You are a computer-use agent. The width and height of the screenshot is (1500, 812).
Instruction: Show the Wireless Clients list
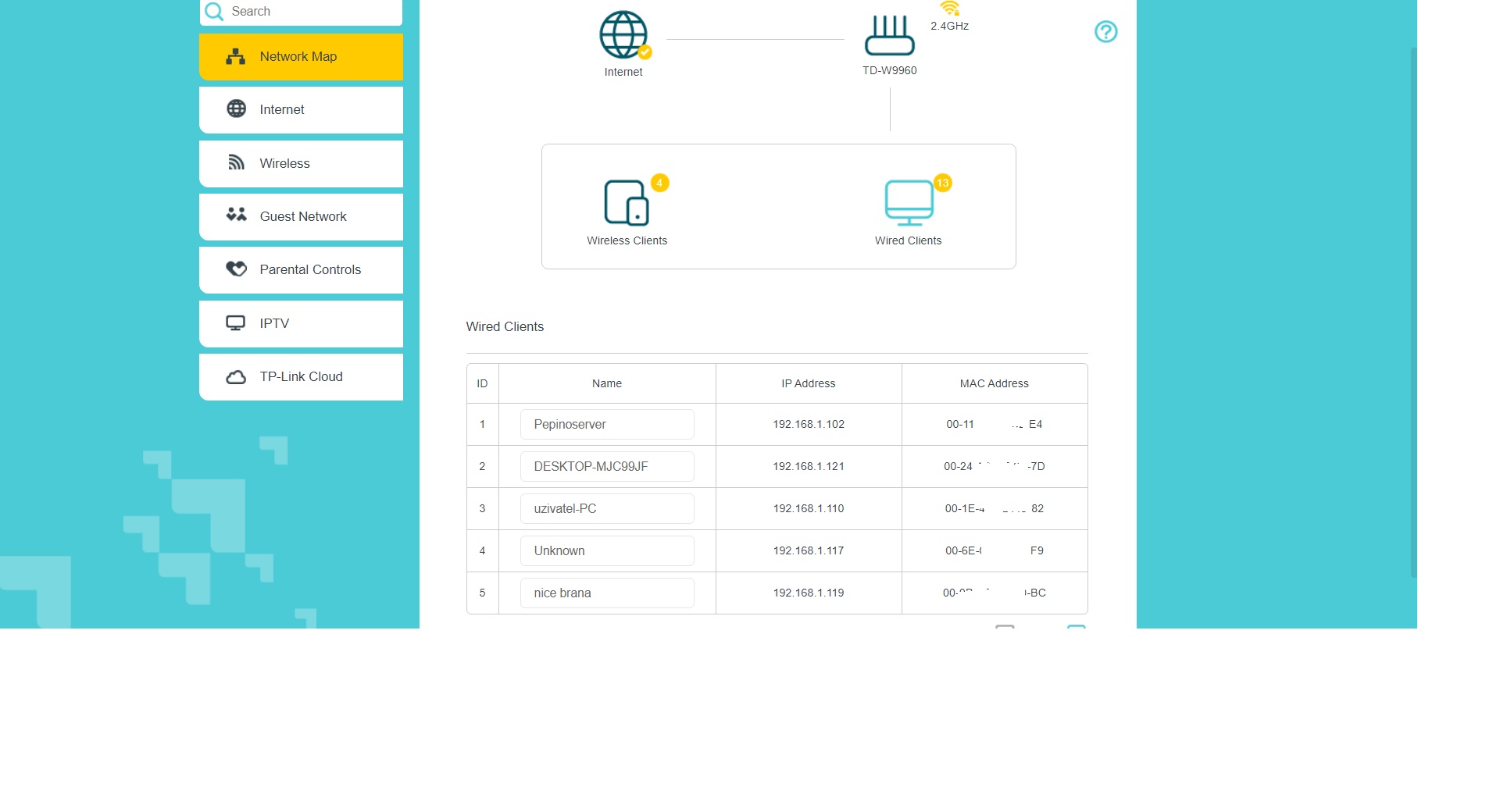pyautogui.click(x=627, y=203)
